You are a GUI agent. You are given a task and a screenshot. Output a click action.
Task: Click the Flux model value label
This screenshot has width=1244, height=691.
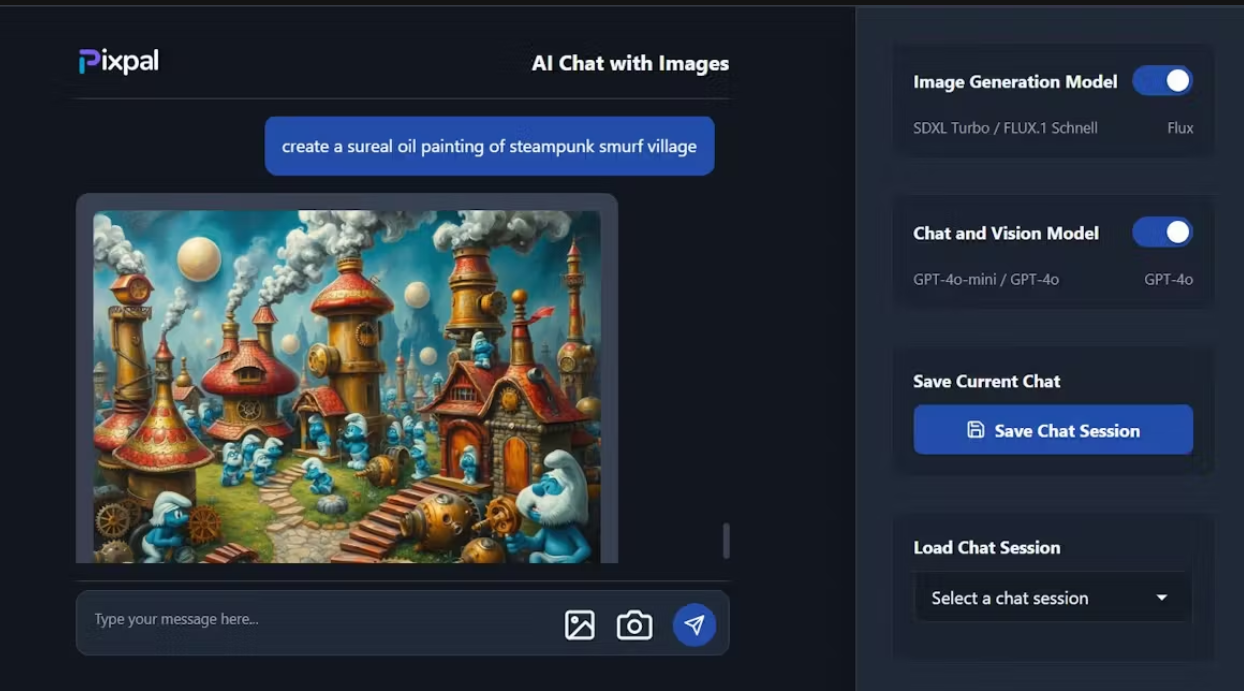[x=1180, y=128]
